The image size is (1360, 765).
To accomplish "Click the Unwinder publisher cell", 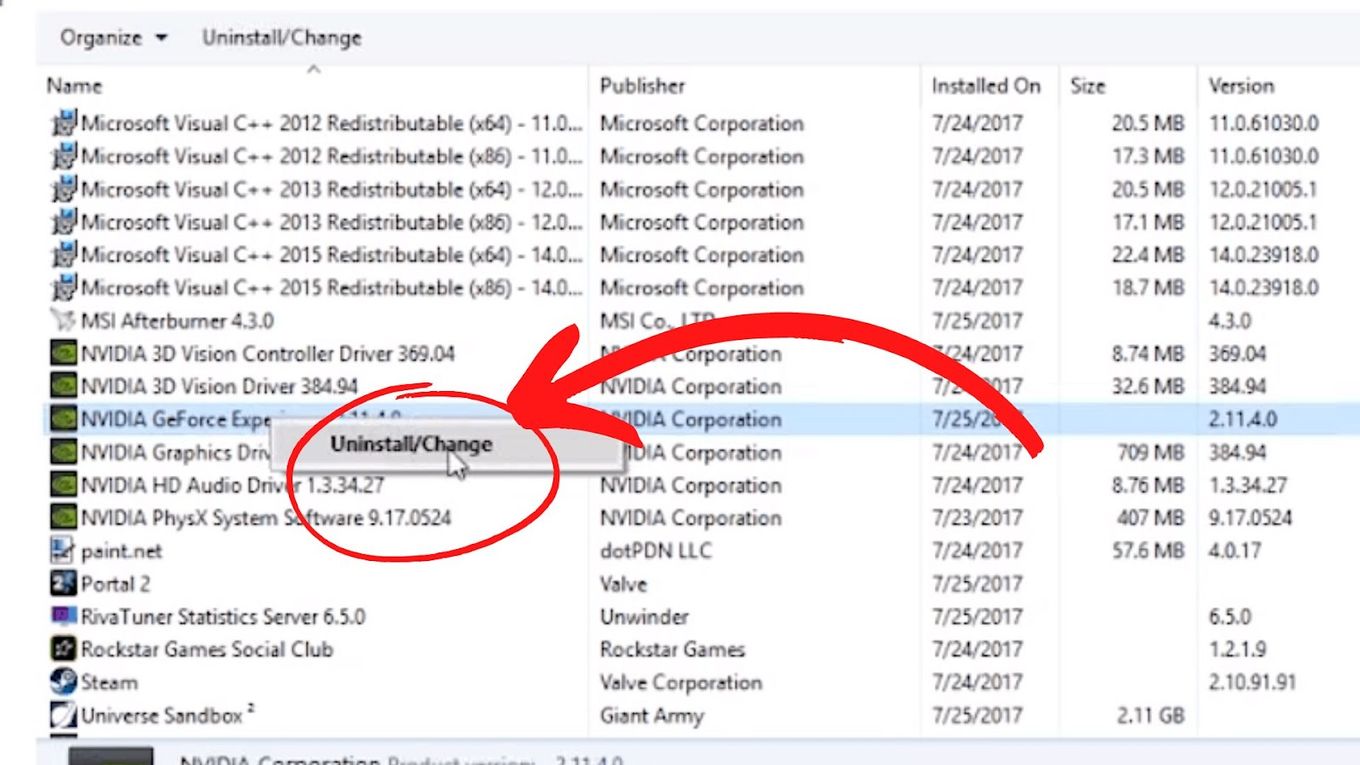I will (644, 616).
